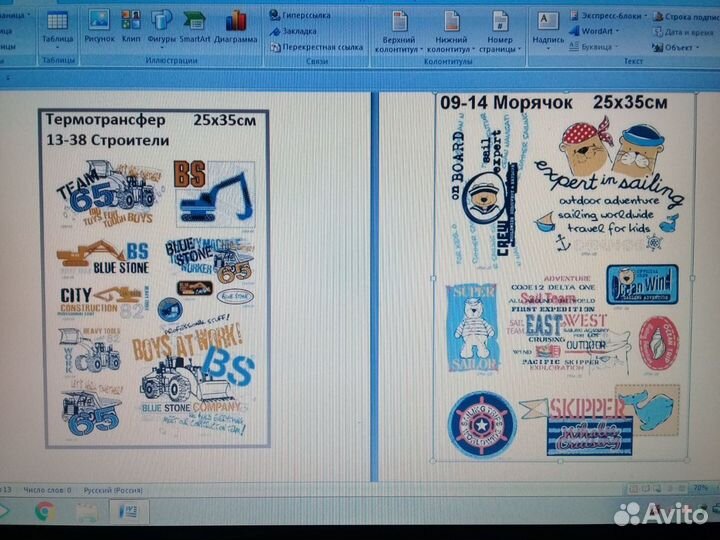
Task: Open Google Chrome from the taskbar
Action: point(45,513)
